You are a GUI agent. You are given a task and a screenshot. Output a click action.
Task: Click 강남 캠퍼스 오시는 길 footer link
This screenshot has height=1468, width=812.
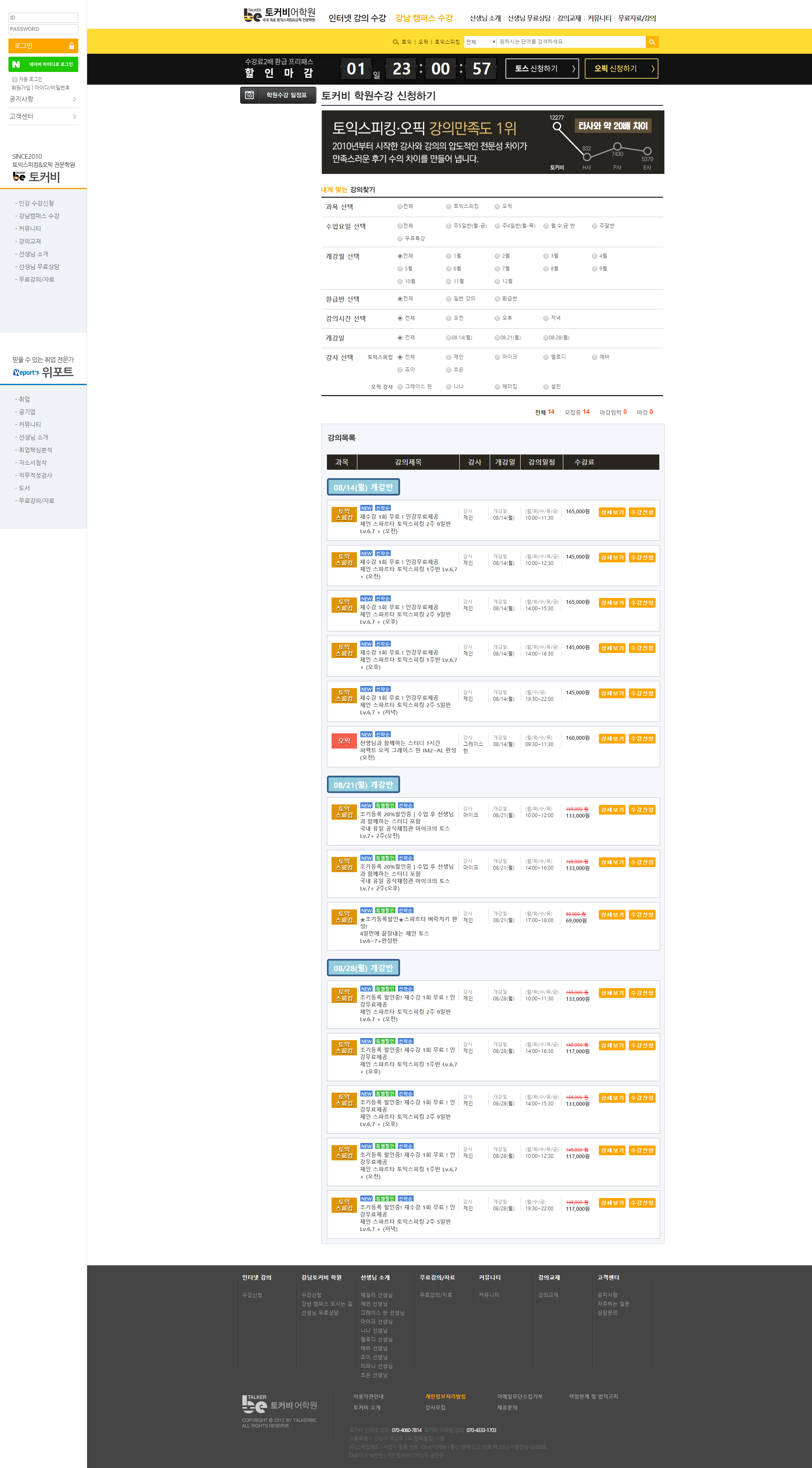point(326,1304)
